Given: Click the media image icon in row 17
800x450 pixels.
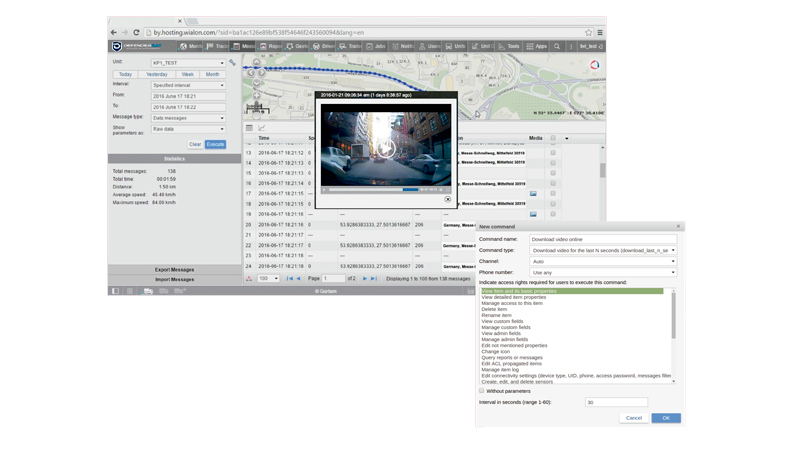Looking at the screenshot, I should [533, 194].
